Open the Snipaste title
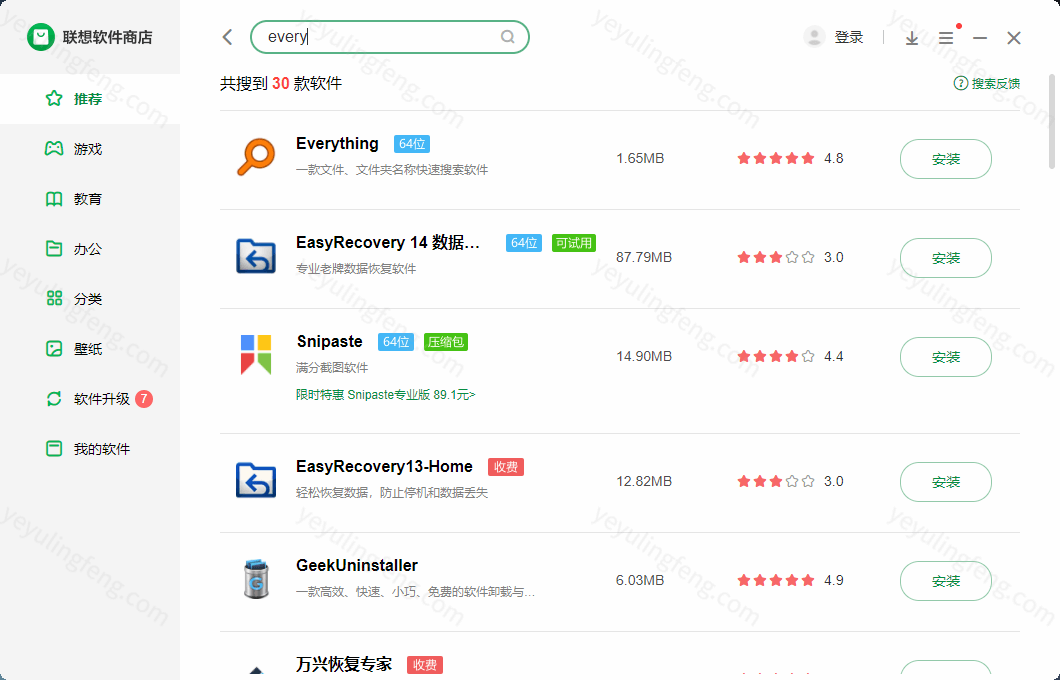Viewport: 1060px width, 680px height. tap(330, 341)
